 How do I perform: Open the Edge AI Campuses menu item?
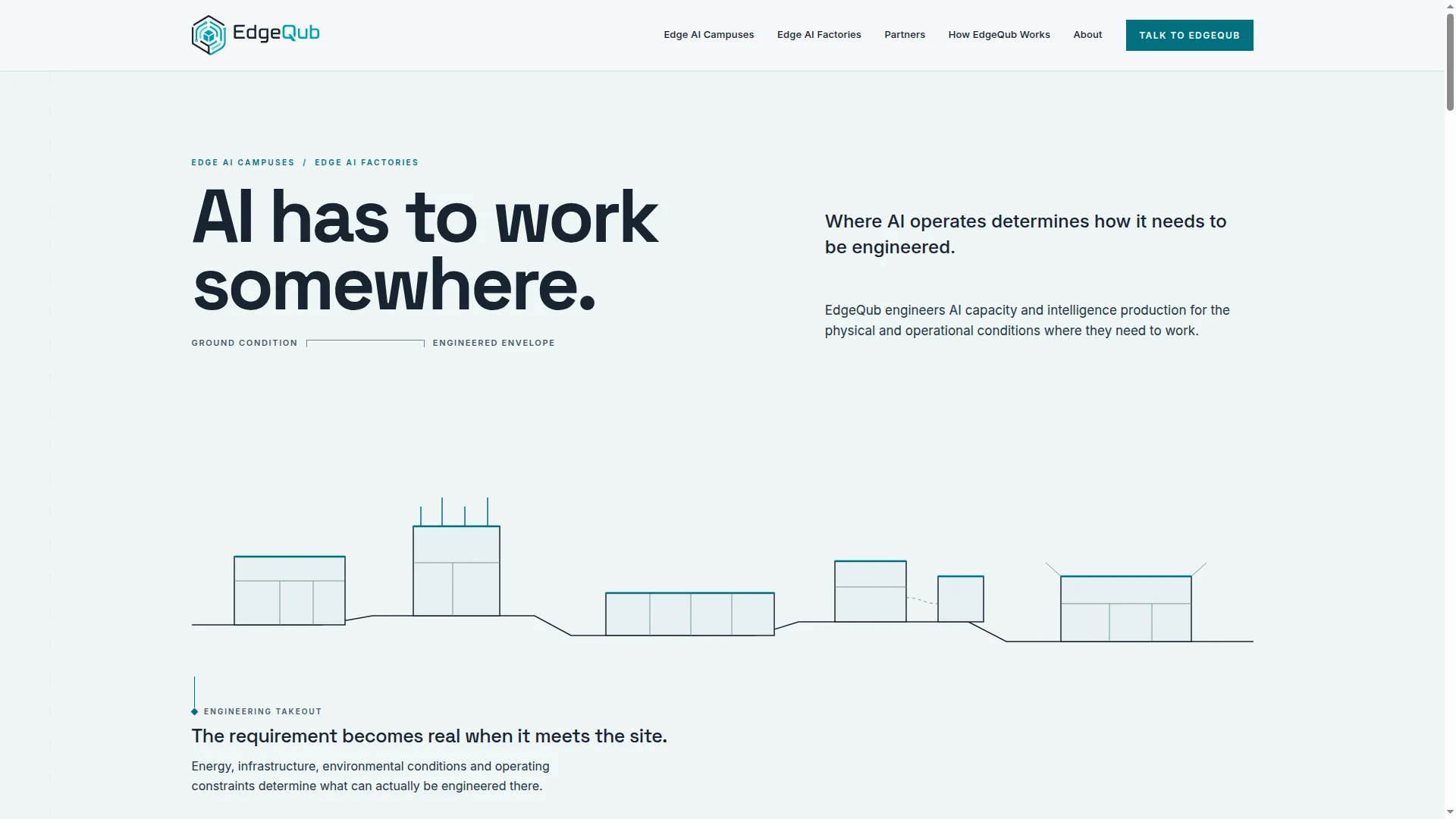[x=709, y=35]
